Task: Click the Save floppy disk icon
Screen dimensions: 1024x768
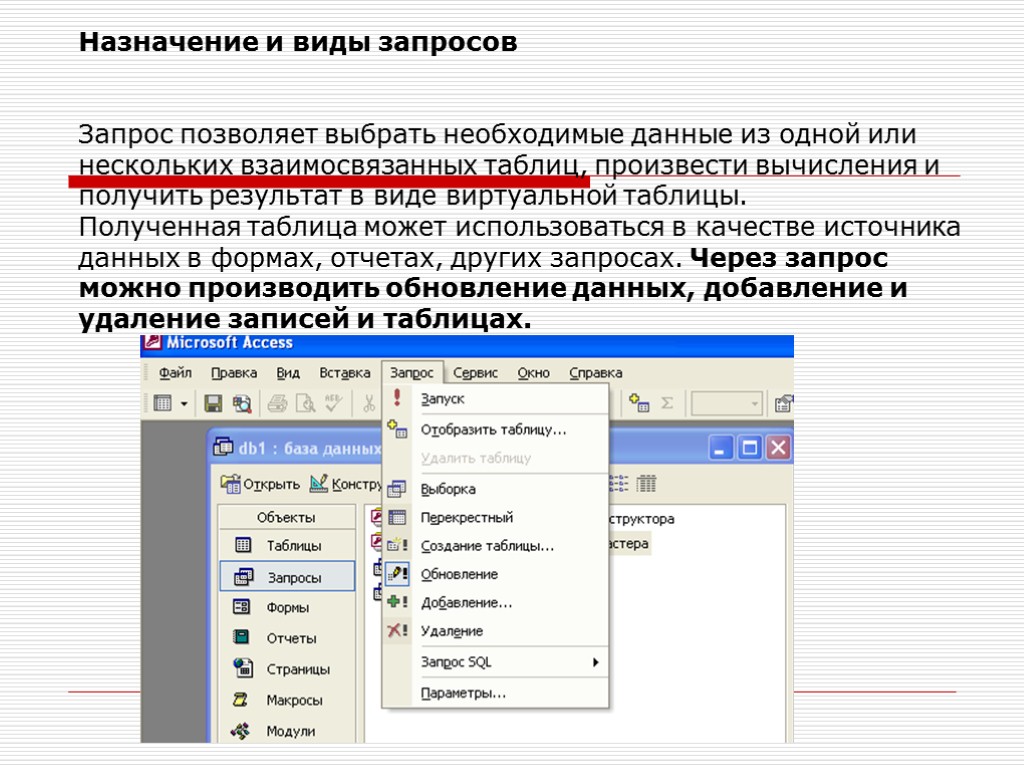Action: pyautogui.click(x=213, y=404)
